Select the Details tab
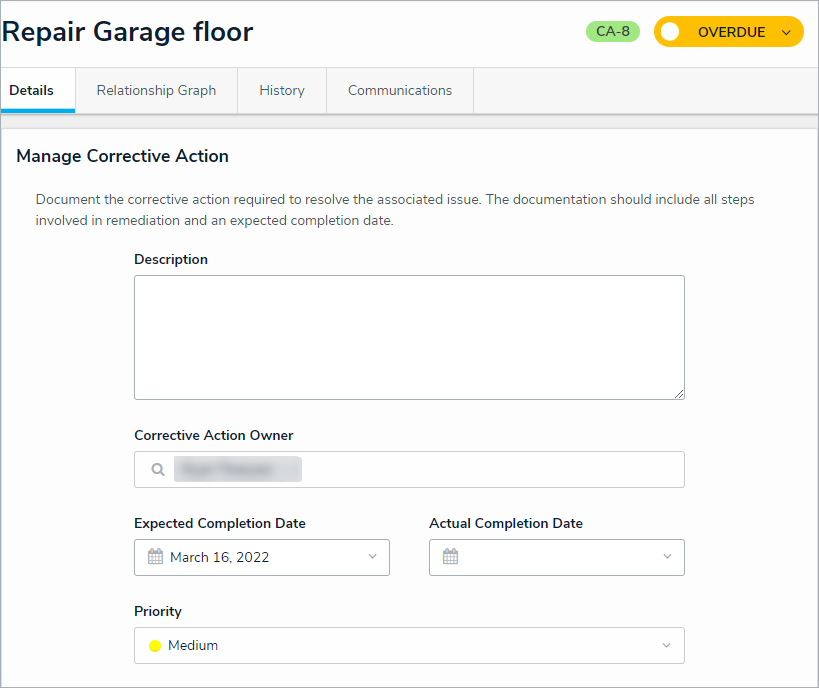 coord(32,90)
